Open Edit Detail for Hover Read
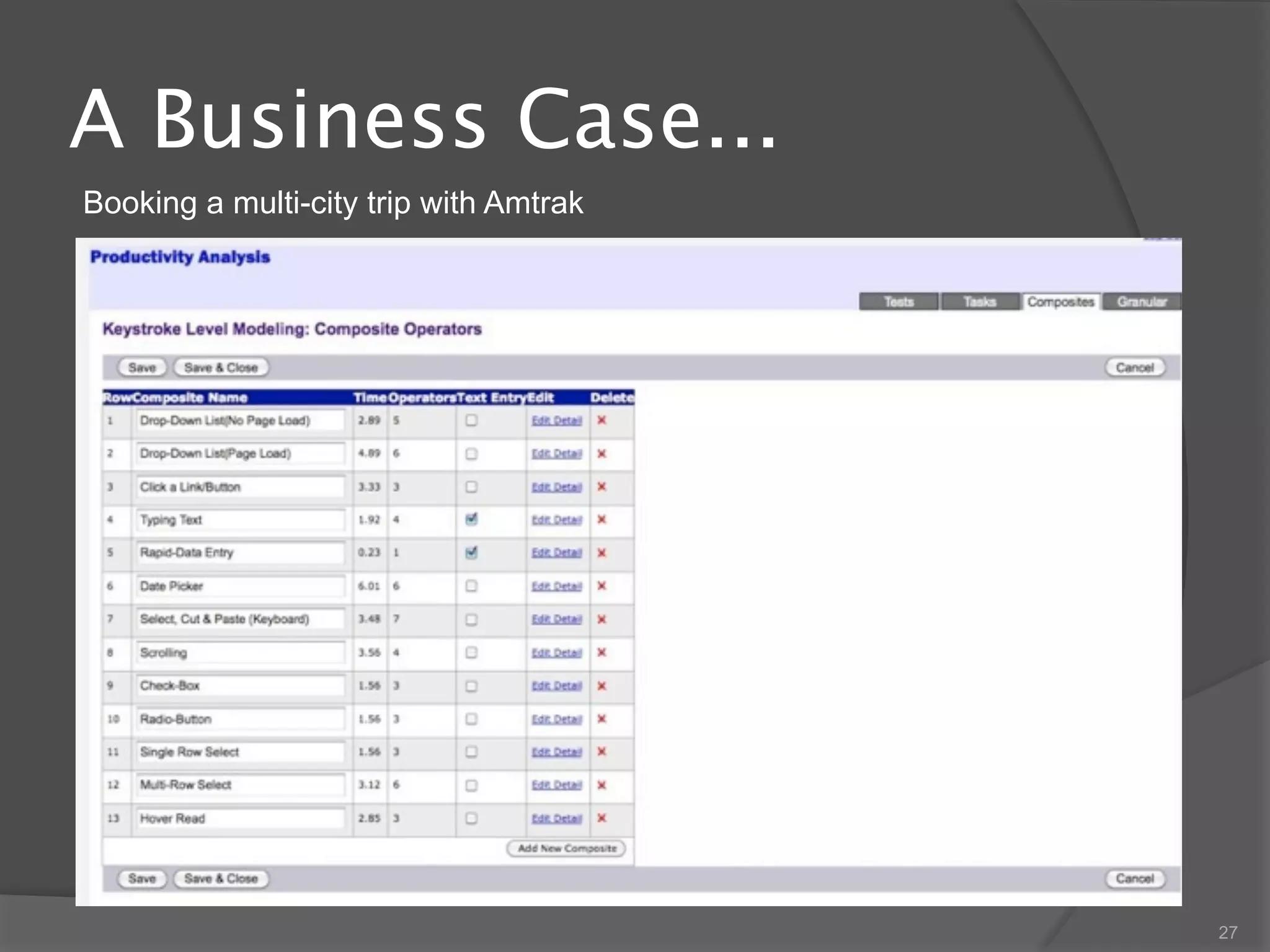 pyautogui.click(x=556, y=818)
